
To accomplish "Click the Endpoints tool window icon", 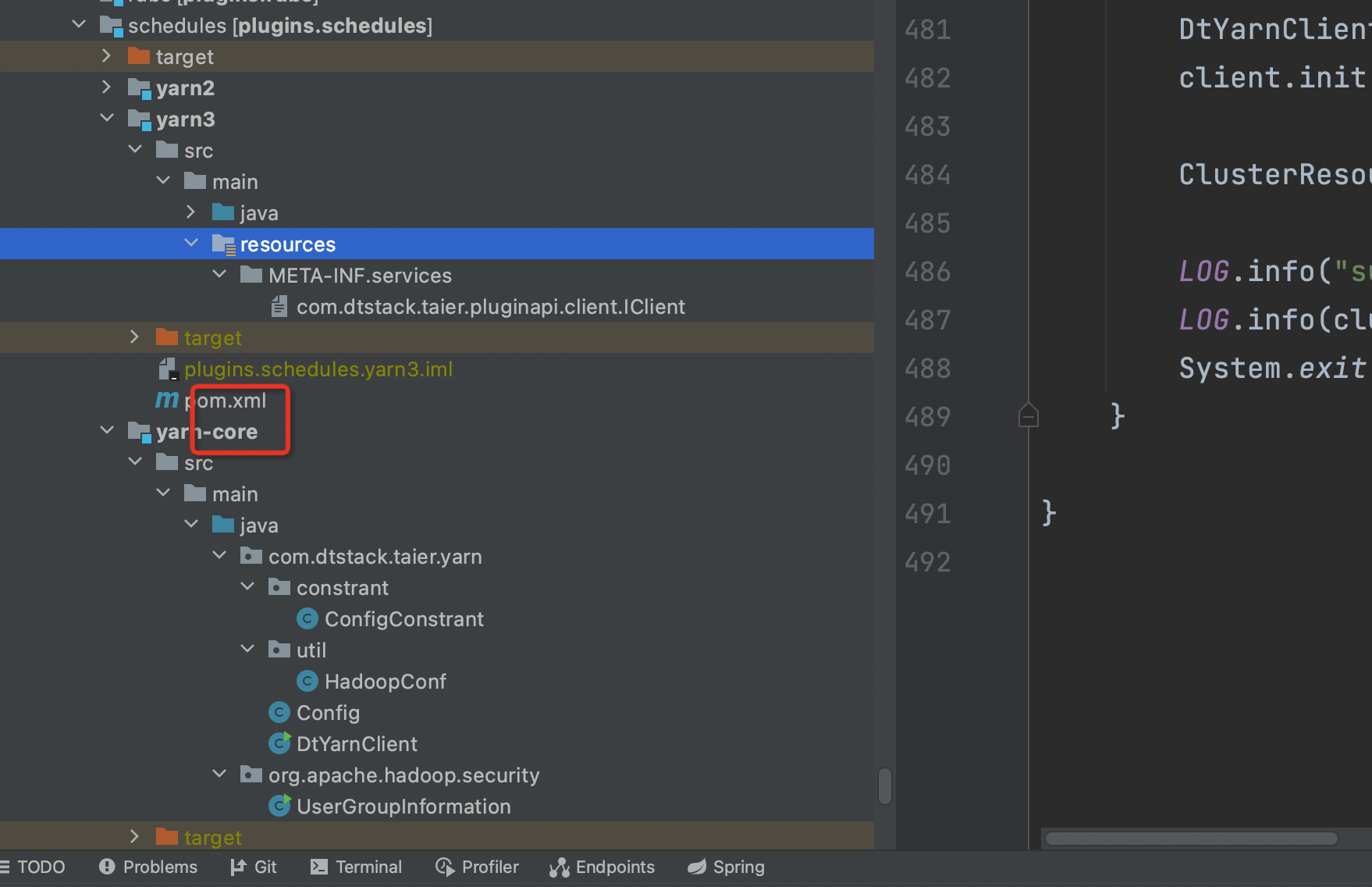I will click(x=560, y=867).
